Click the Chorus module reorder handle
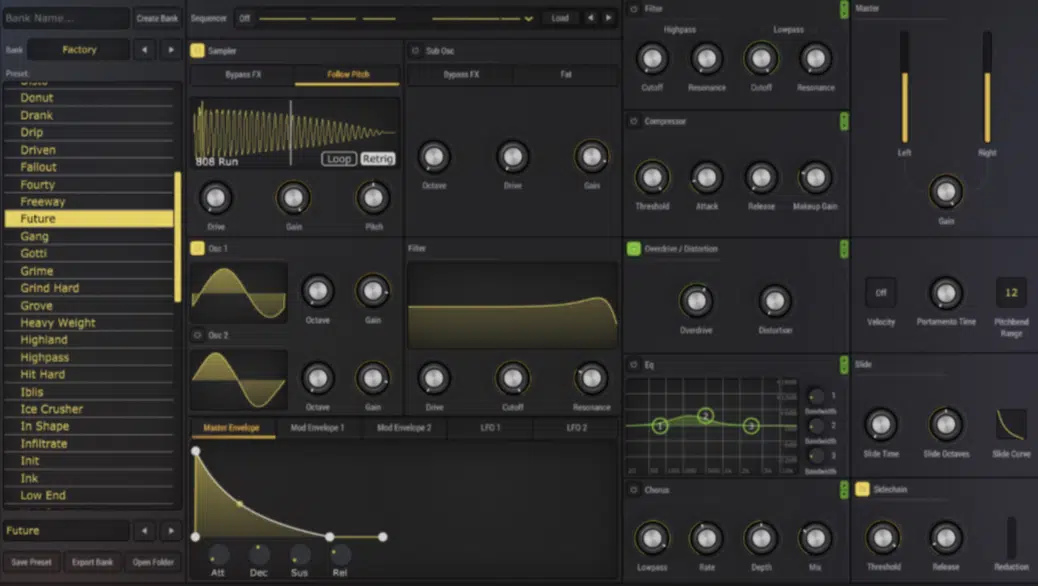Image resolution: width=1038 pixels, height=586 pixels. pyautogui.click(x=844, y=490)
